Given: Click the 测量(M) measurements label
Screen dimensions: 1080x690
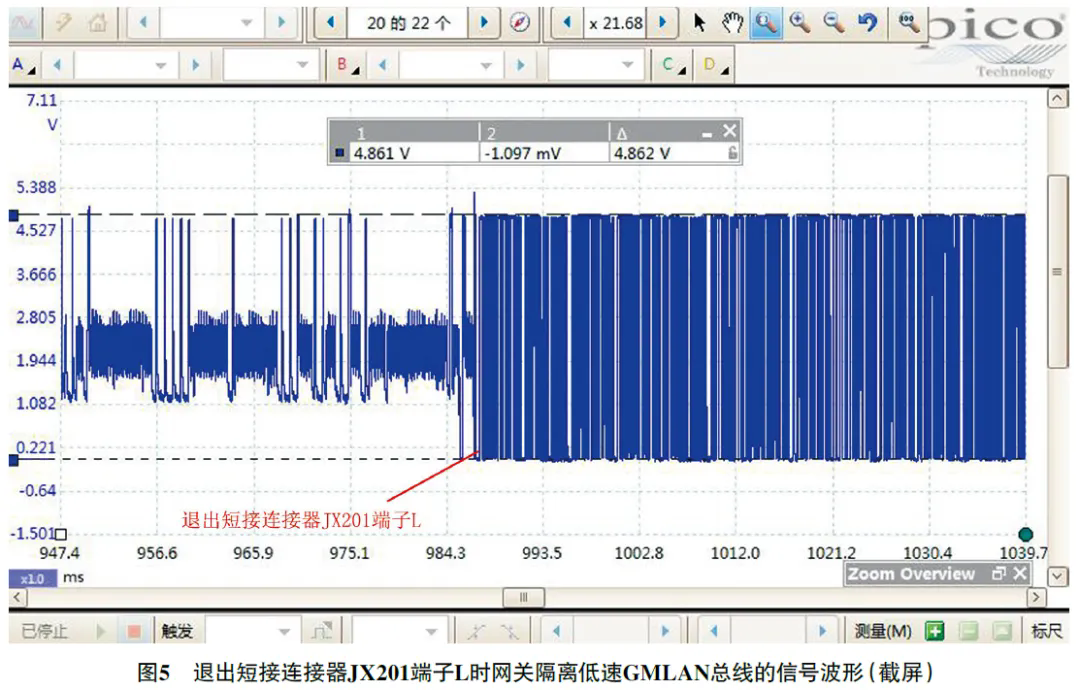Looking at the screenshot, I should coord(882,631).
